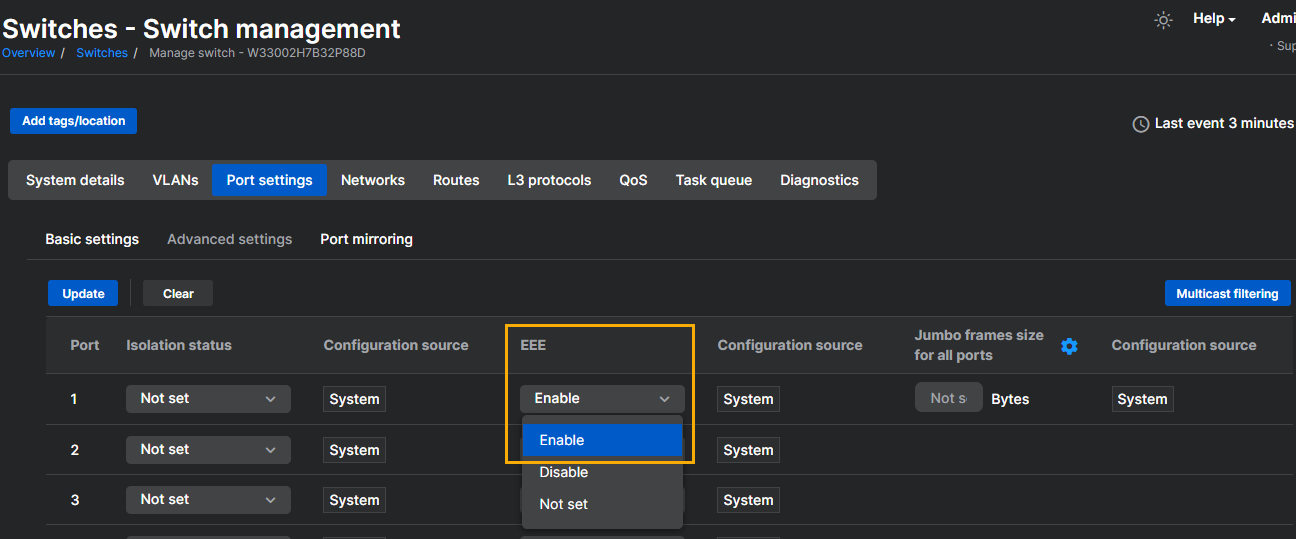Follow the Overview breadcrumb link
The height and width of the screenshot is (539, 1296).
point(28,53)
